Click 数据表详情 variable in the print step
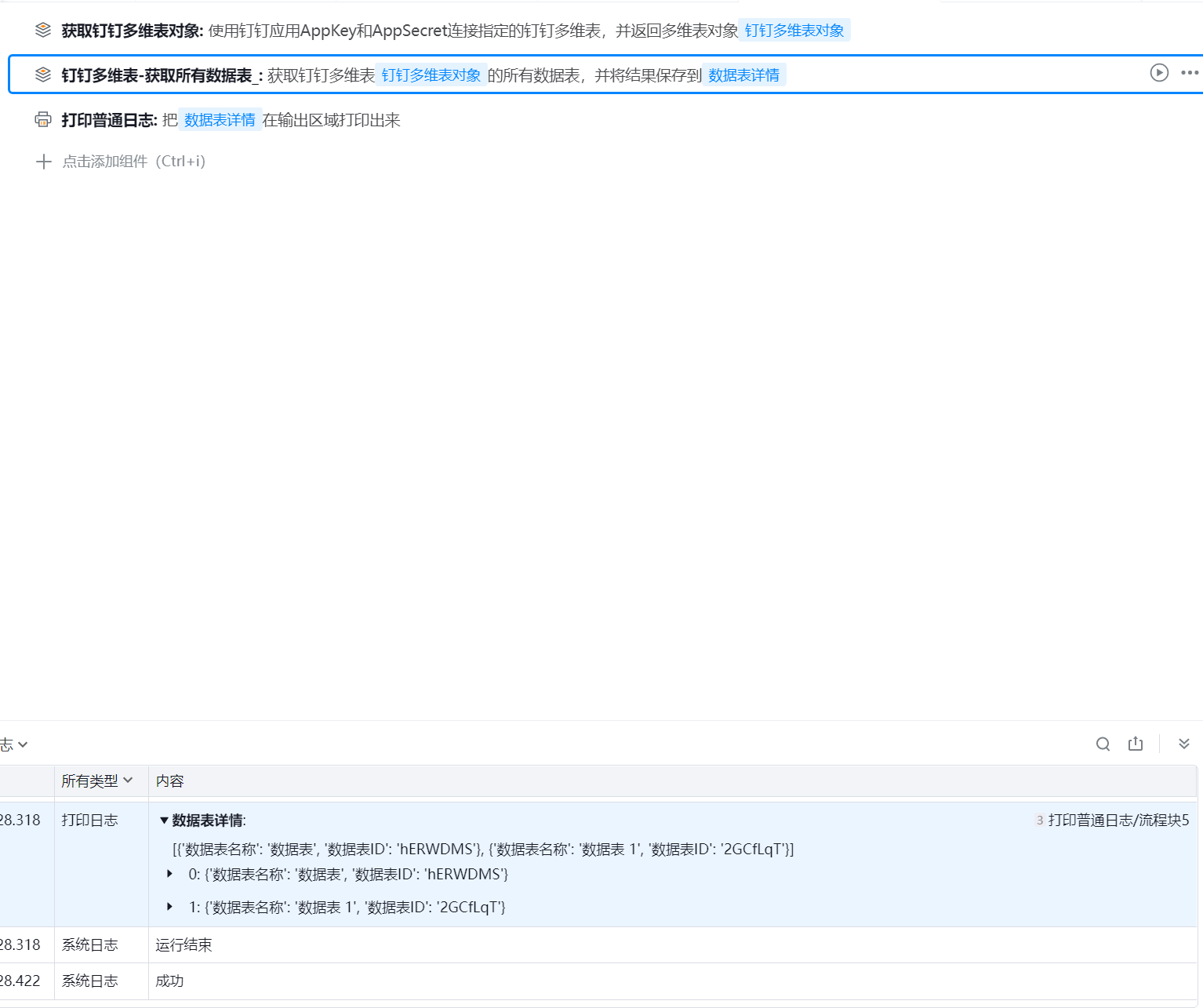 click(220, 120)
